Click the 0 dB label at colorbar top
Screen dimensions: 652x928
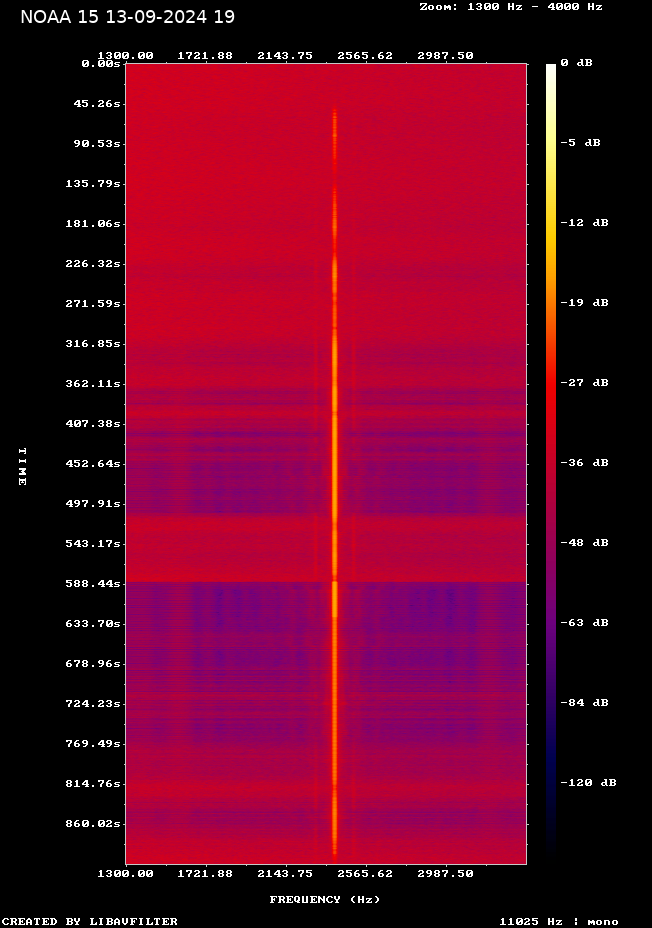click(576, 63)
